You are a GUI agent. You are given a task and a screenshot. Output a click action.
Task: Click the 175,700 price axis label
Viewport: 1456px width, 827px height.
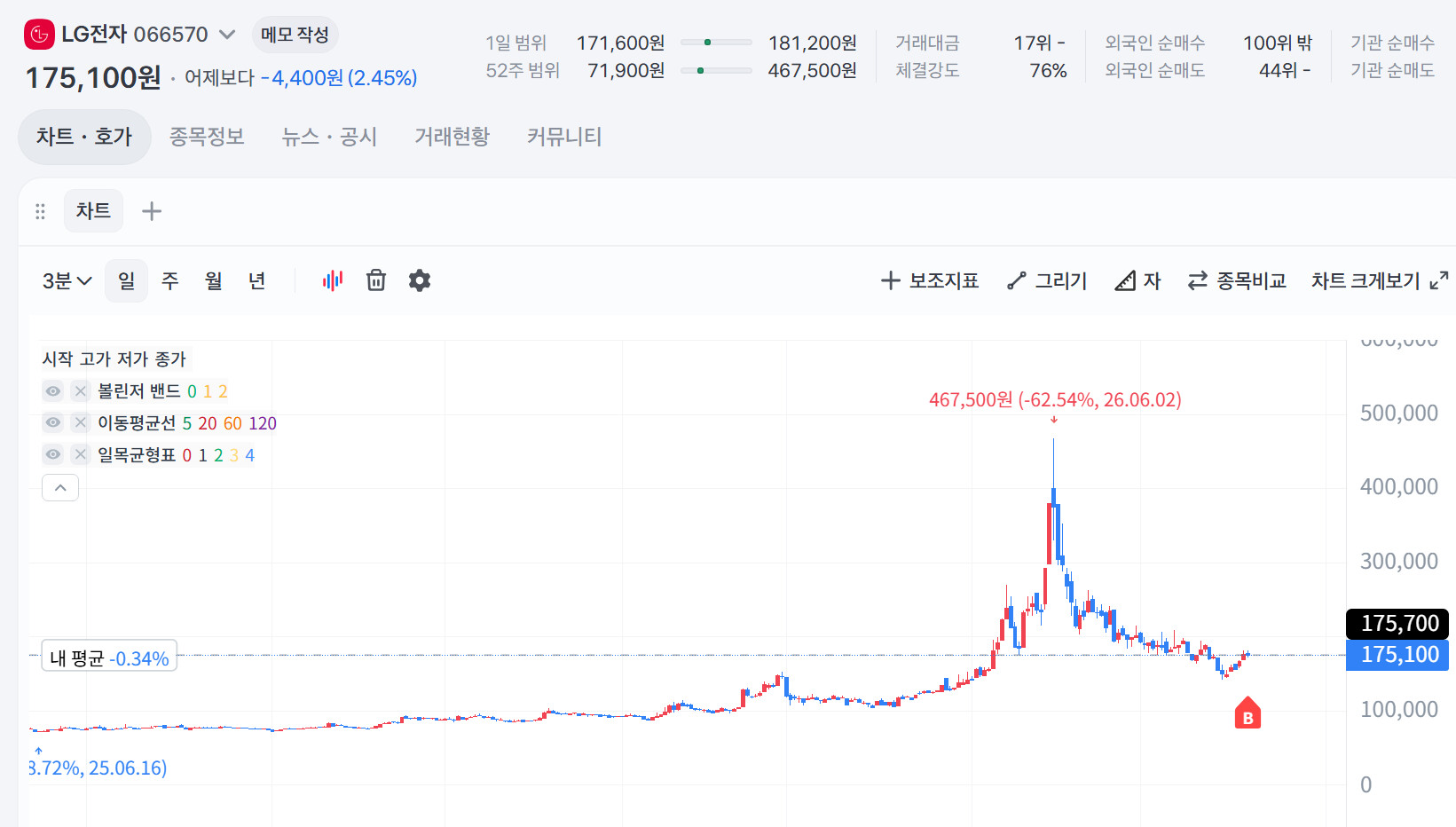click(1397, 624)
